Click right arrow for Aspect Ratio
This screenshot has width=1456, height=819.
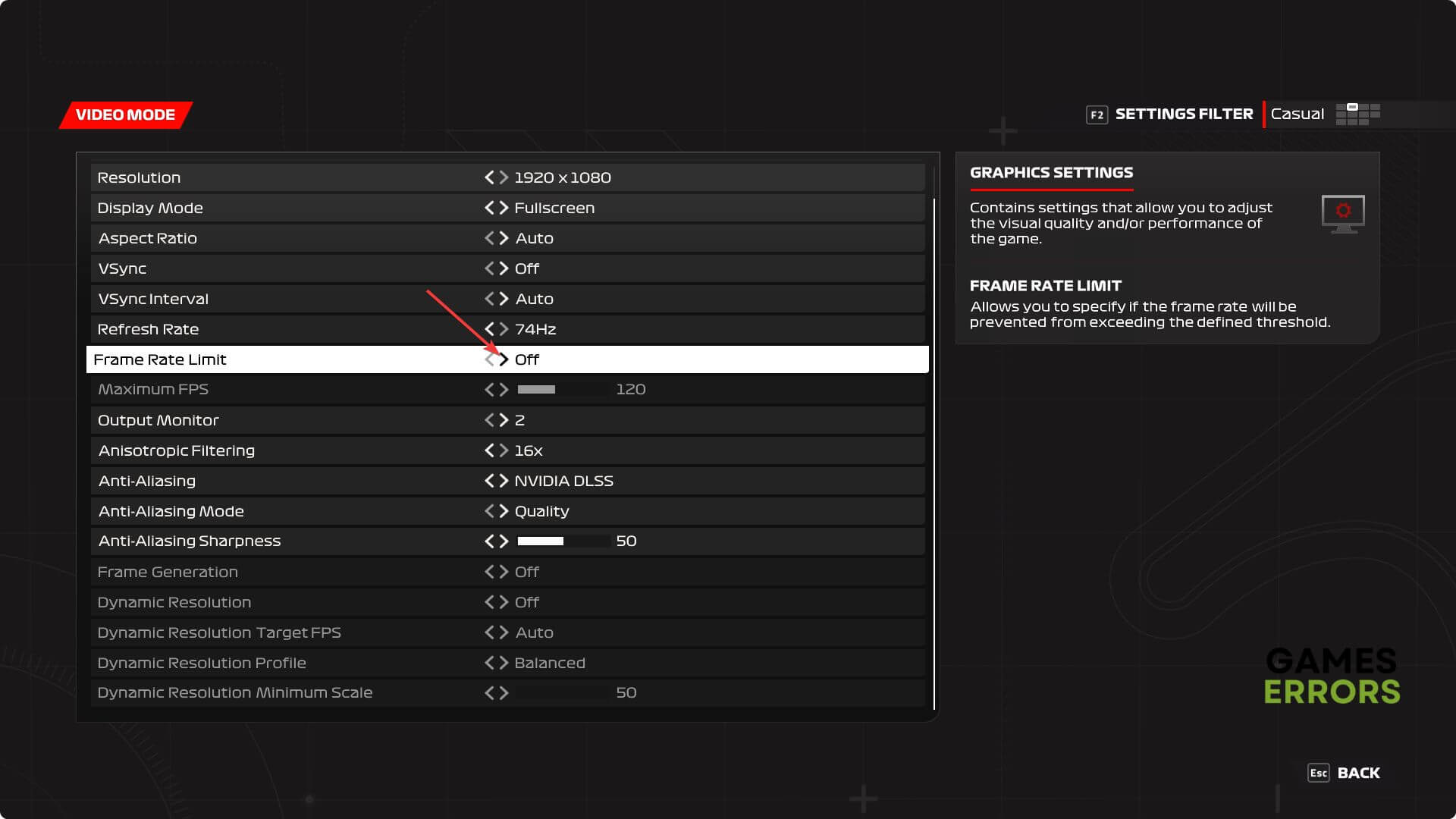[504, 238]
